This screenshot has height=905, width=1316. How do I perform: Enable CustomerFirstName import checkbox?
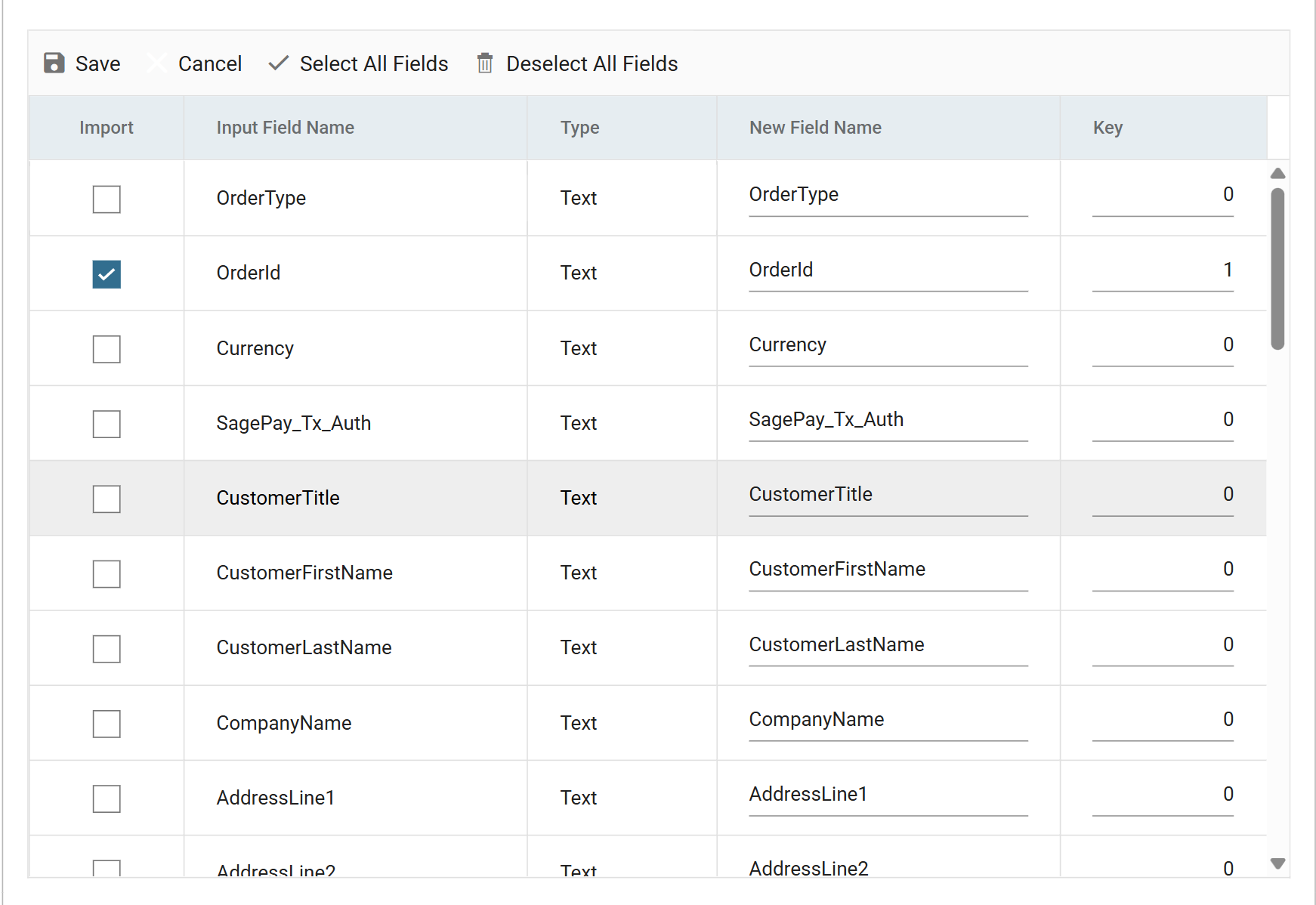(107, 574)
